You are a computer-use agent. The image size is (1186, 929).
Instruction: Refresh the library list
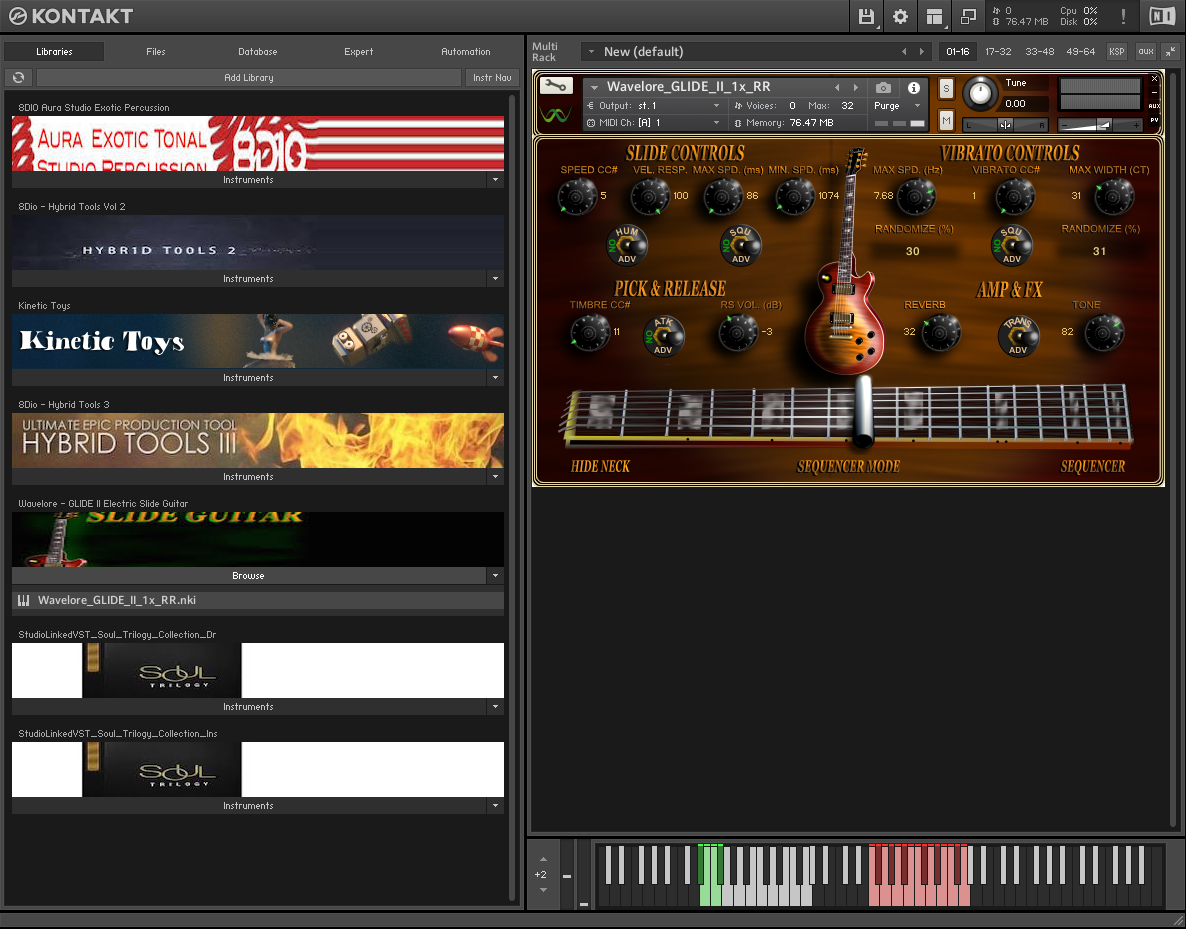point(19,77)
